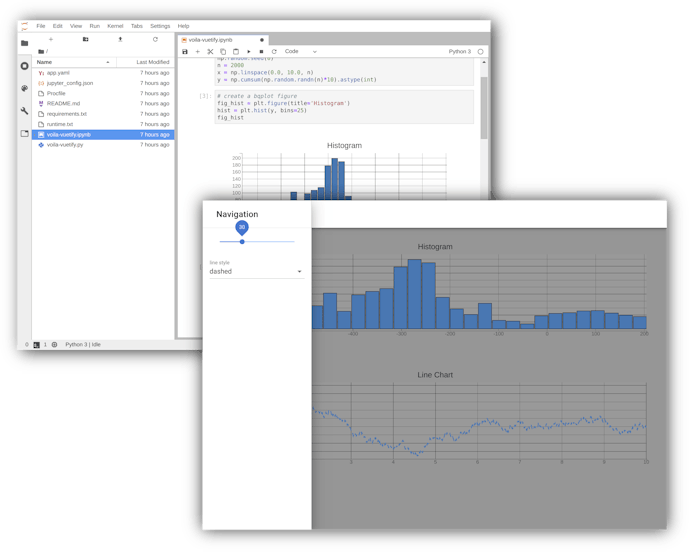
Task: Show running kernels sidebar panel
Action: point(25,66)
